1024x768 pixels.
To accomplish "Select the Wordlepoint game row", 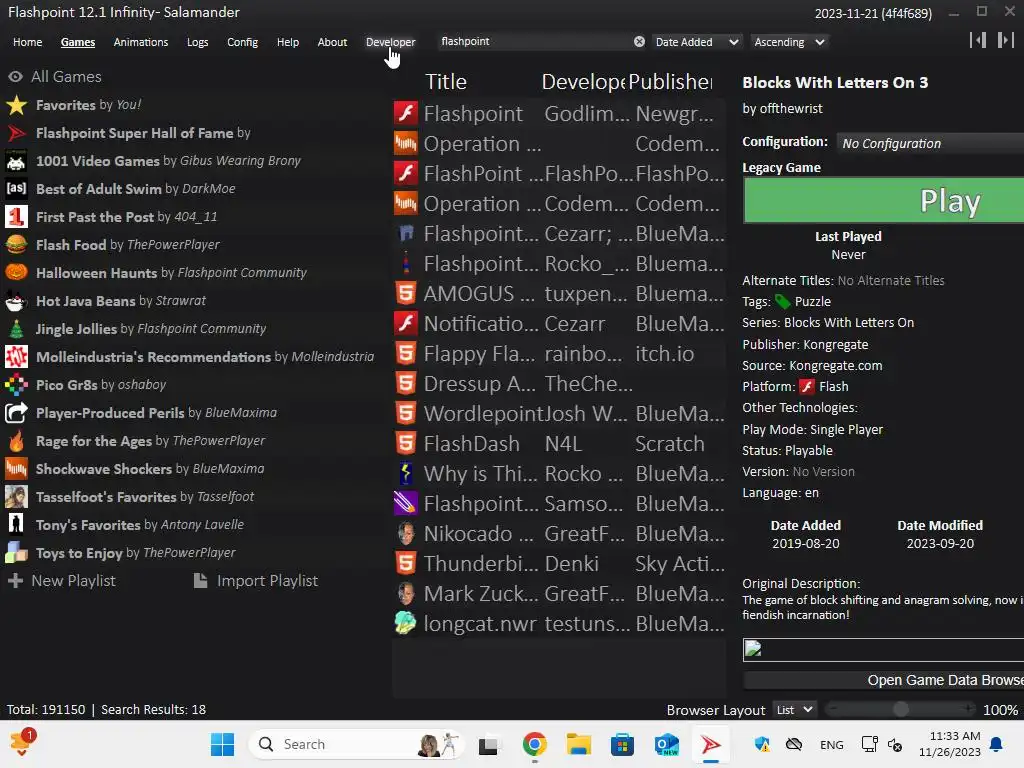I will (560, 413).
